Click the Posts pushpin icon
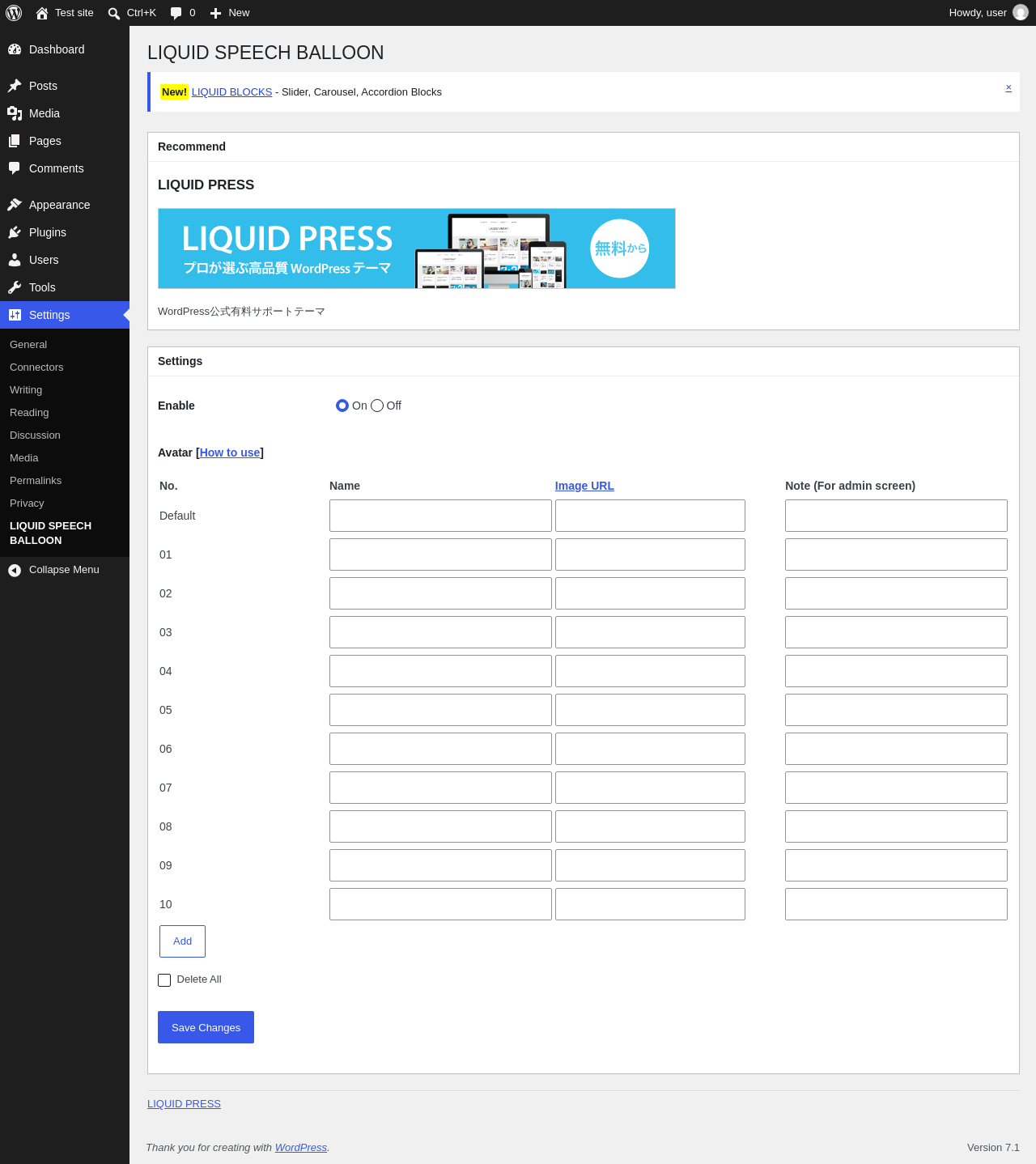 pos(15,86)
